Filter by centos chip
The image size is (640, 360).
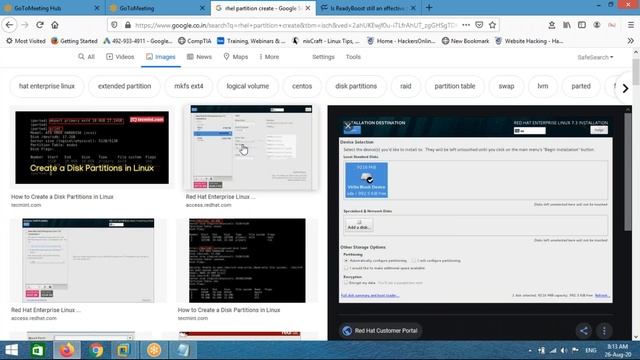point(302,86)
